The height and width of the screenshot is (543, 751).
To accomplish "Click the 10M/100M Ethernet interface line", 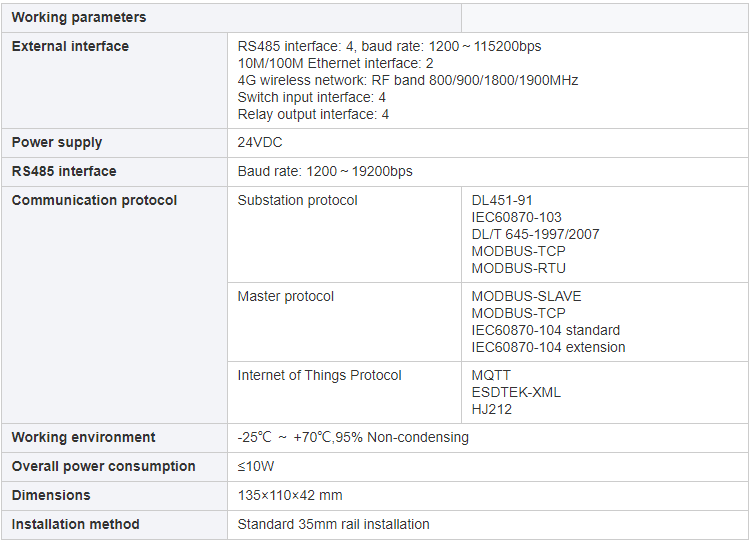I will click(x=335, y=63).
